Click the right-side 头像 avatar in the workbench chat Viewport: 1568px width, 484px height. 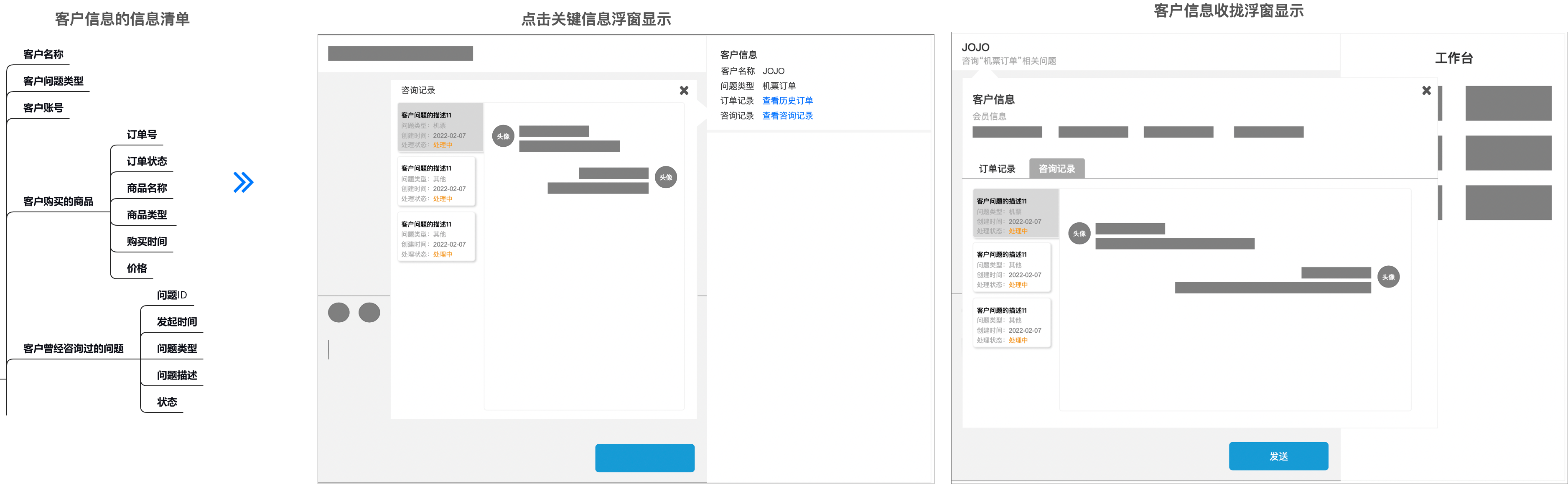point(1388,277)
